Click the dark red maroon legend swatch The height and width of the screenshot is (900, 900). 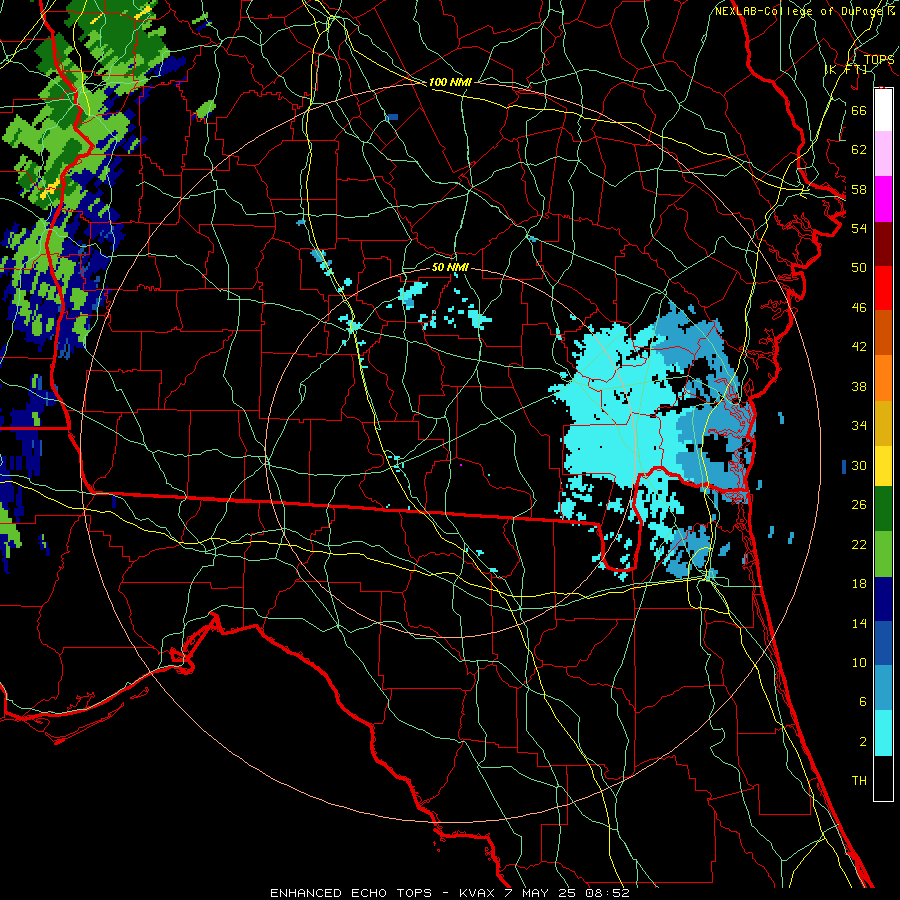(883, 244)
